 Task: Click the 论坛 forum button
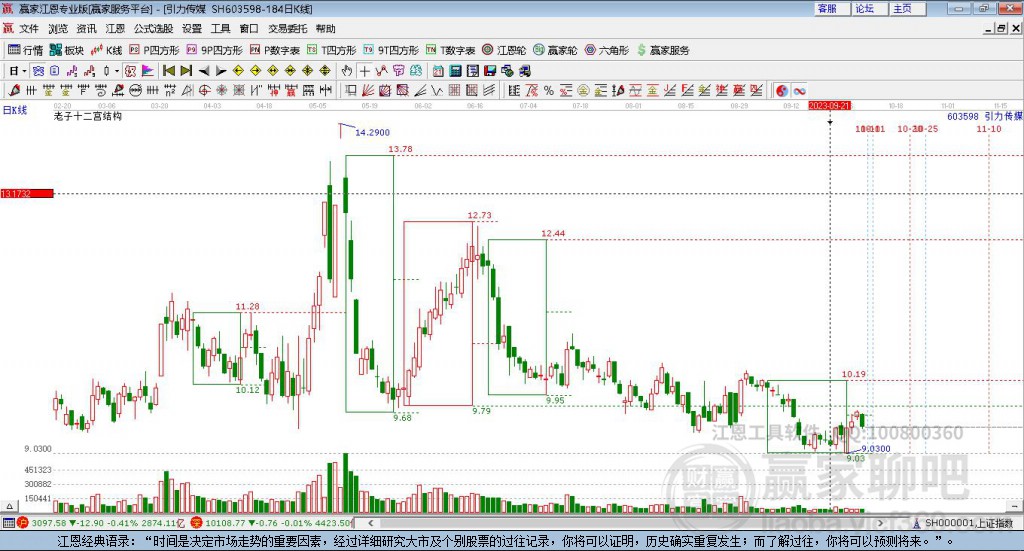tap(870, 8)
